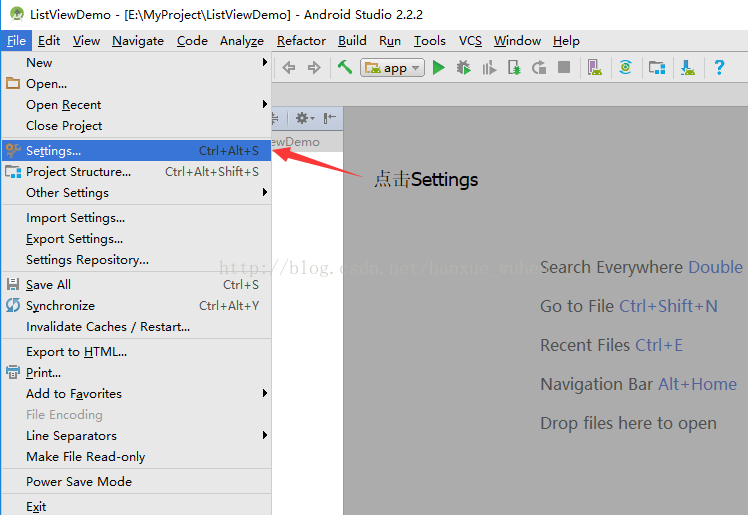Open the VCS menu
Screen dimensions: 748x515
click(470, 41)
